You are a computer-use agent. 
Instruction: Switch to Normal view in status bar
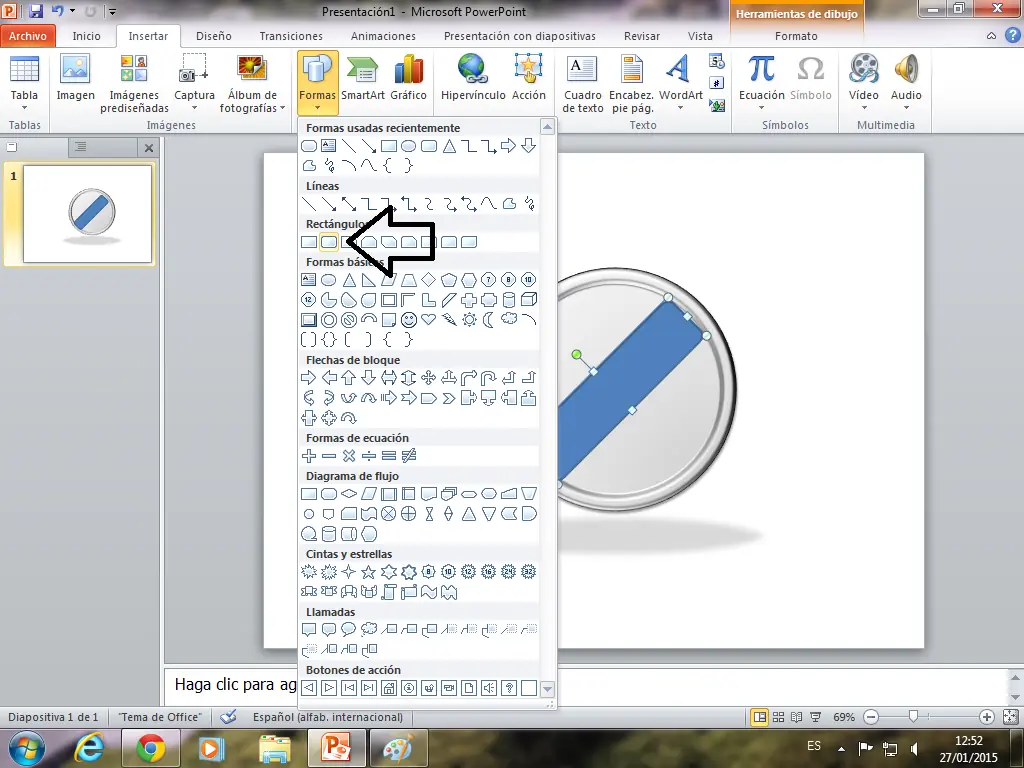click(760, 717)
